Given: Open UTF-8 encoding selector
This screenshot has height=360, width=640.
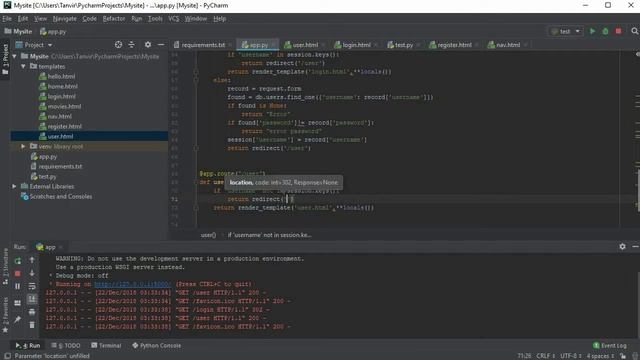Looking at the screenshot, I should [570, 356].
